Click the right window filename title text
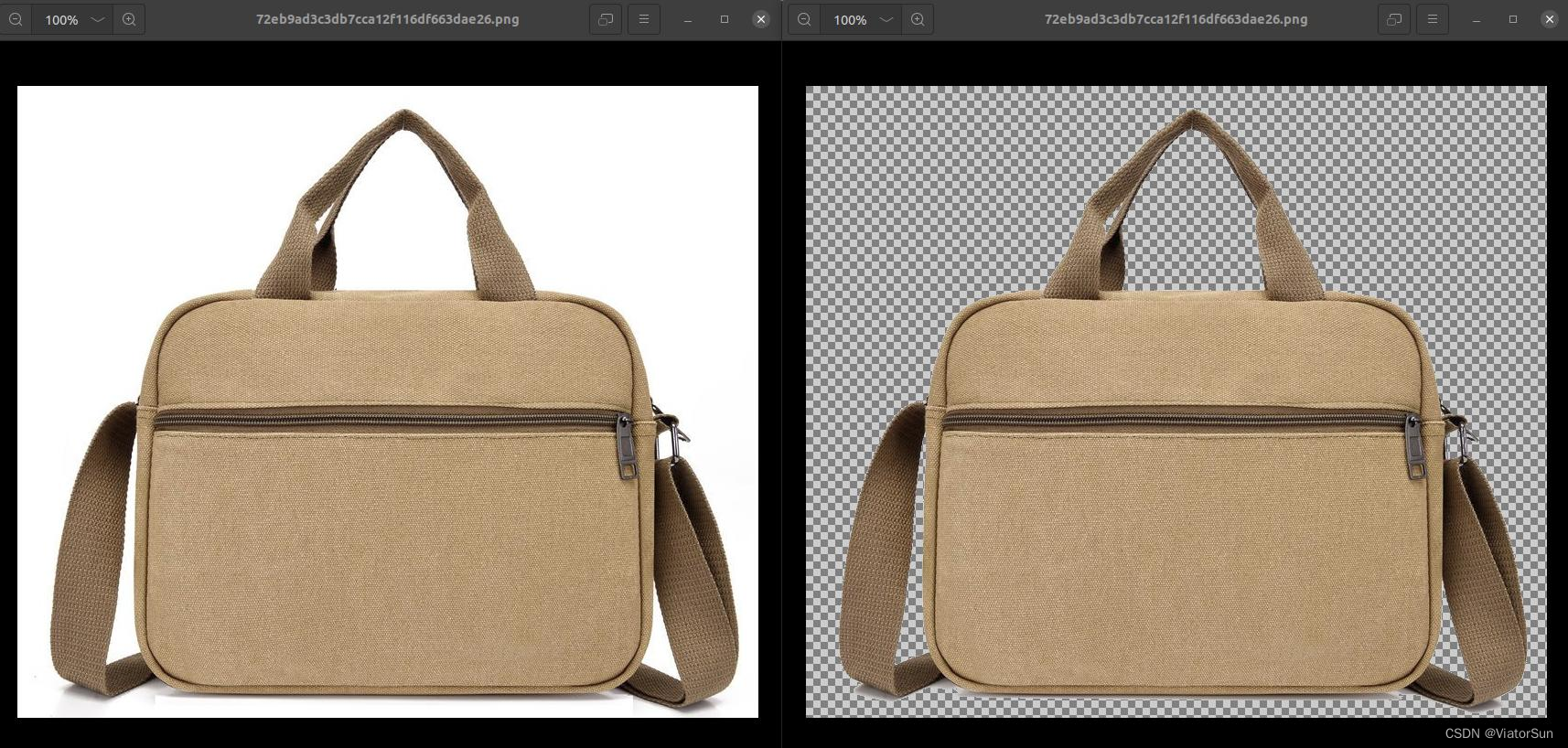Screen dimensions: 1568x748 pos(1176,19)
